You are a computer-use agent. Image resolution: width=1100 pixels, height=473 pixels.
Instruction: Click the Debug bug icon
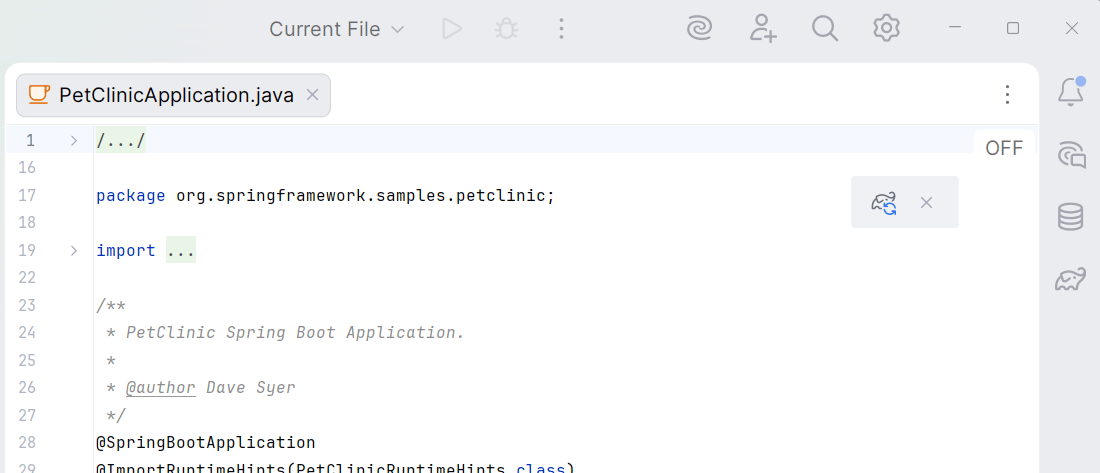pos(506,29)
